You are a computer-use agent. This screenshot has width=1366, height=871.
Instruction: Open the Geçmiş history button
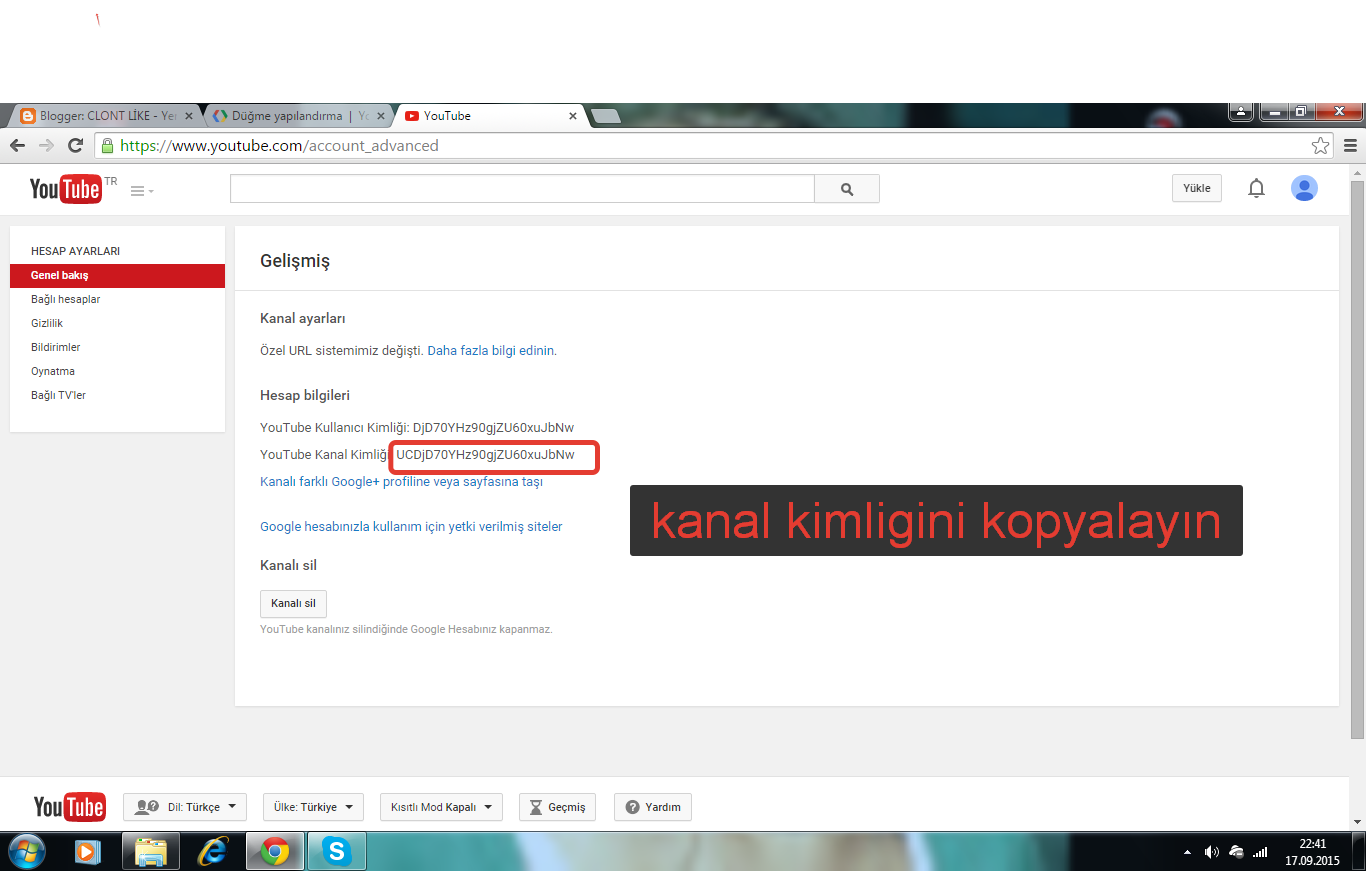coord(558,807)
